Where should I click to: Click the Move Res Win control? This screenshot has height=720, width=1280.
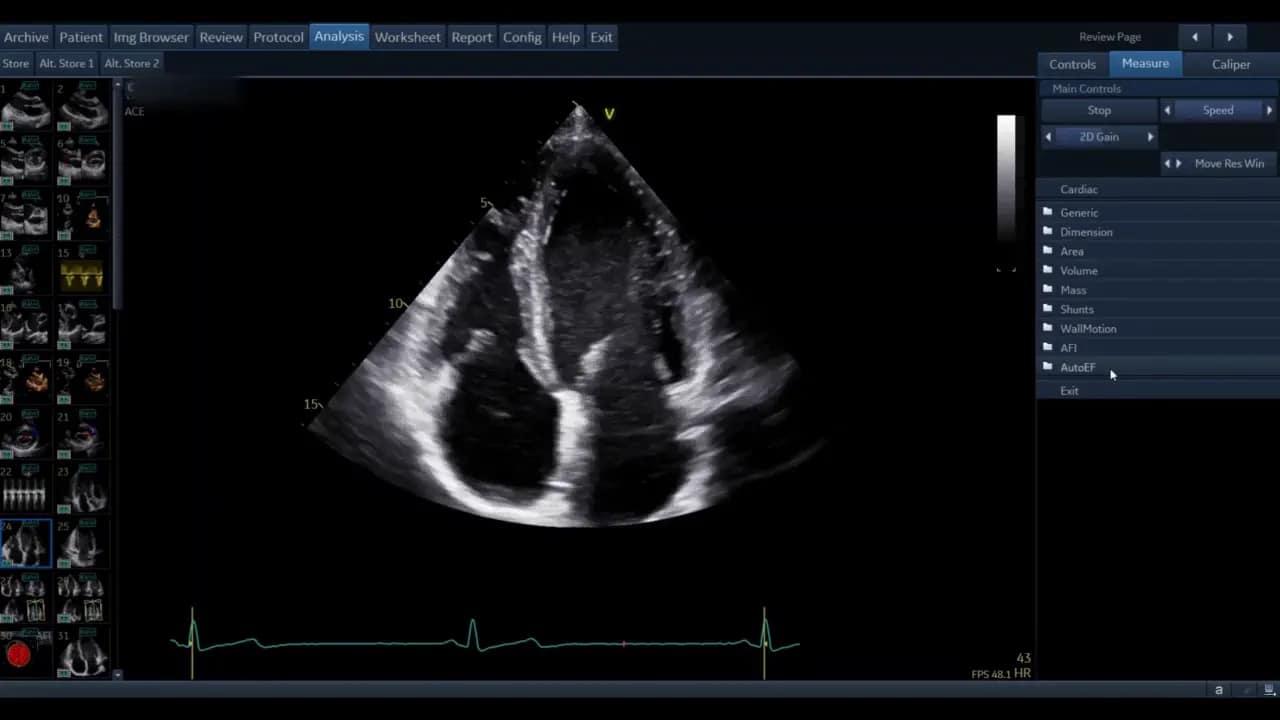[x=1228, y=163]
